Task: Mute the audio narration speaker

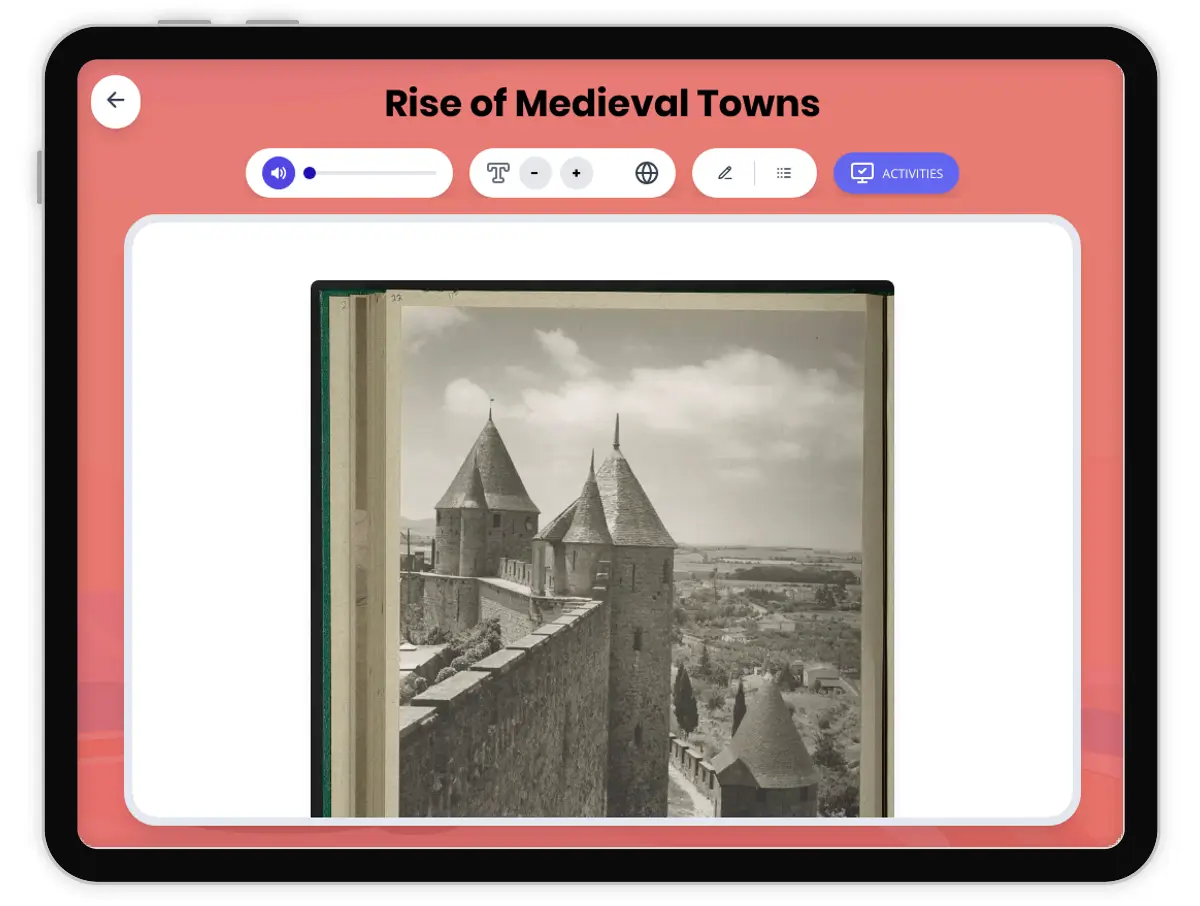Action: click(x=278, y=173)
